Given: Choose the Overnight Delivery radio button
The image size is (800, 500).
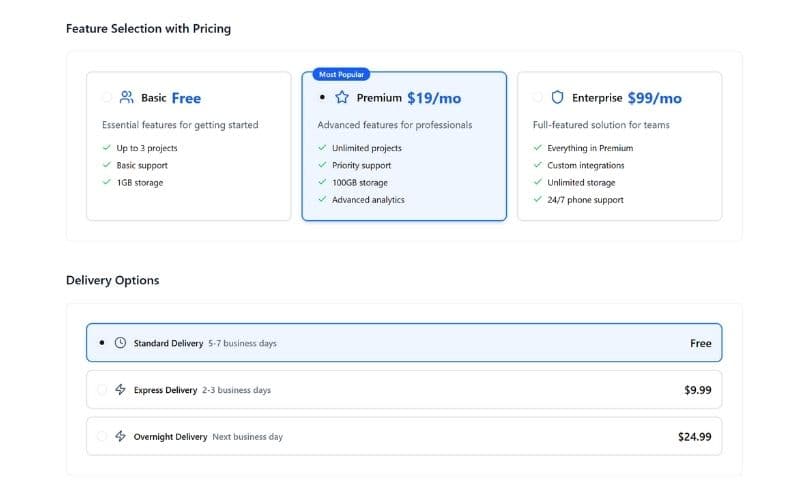Looking at the screenshot, I should pos(102,437).
